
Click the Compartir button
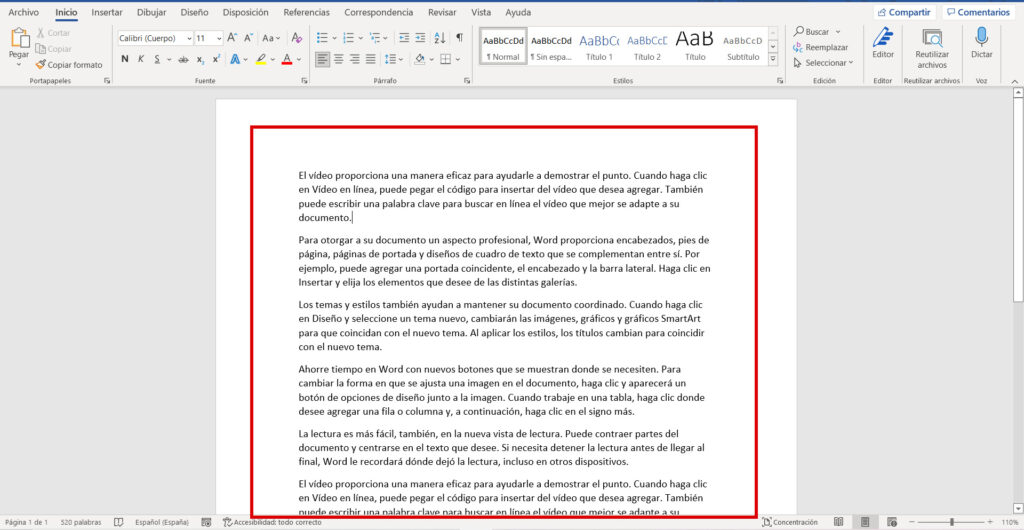pos(903,13)
